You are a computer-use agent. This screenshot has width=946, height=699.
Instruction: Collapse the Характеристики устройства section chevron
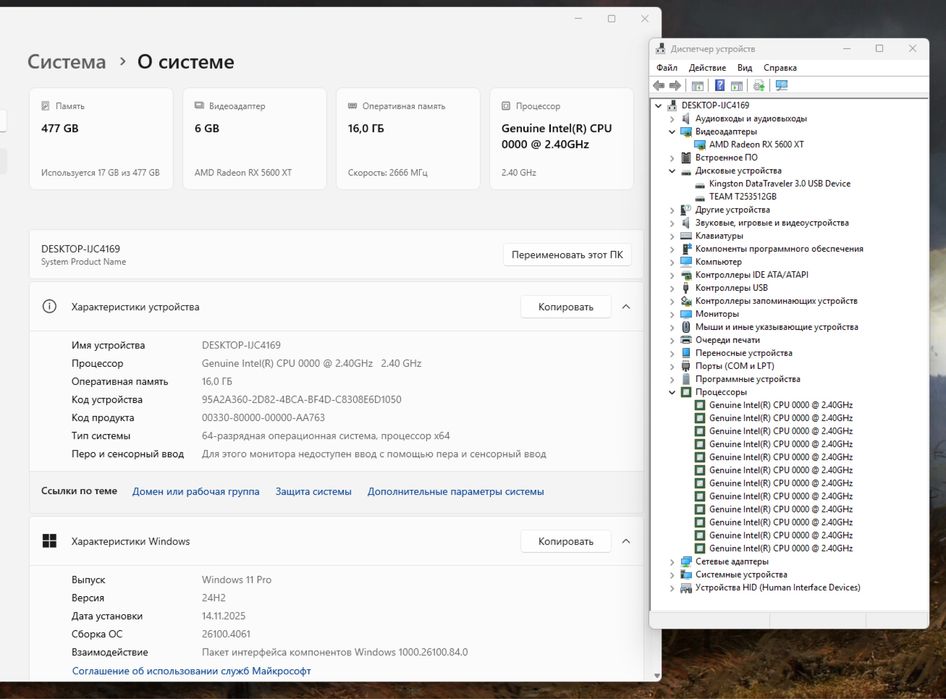tap(626, 307)
